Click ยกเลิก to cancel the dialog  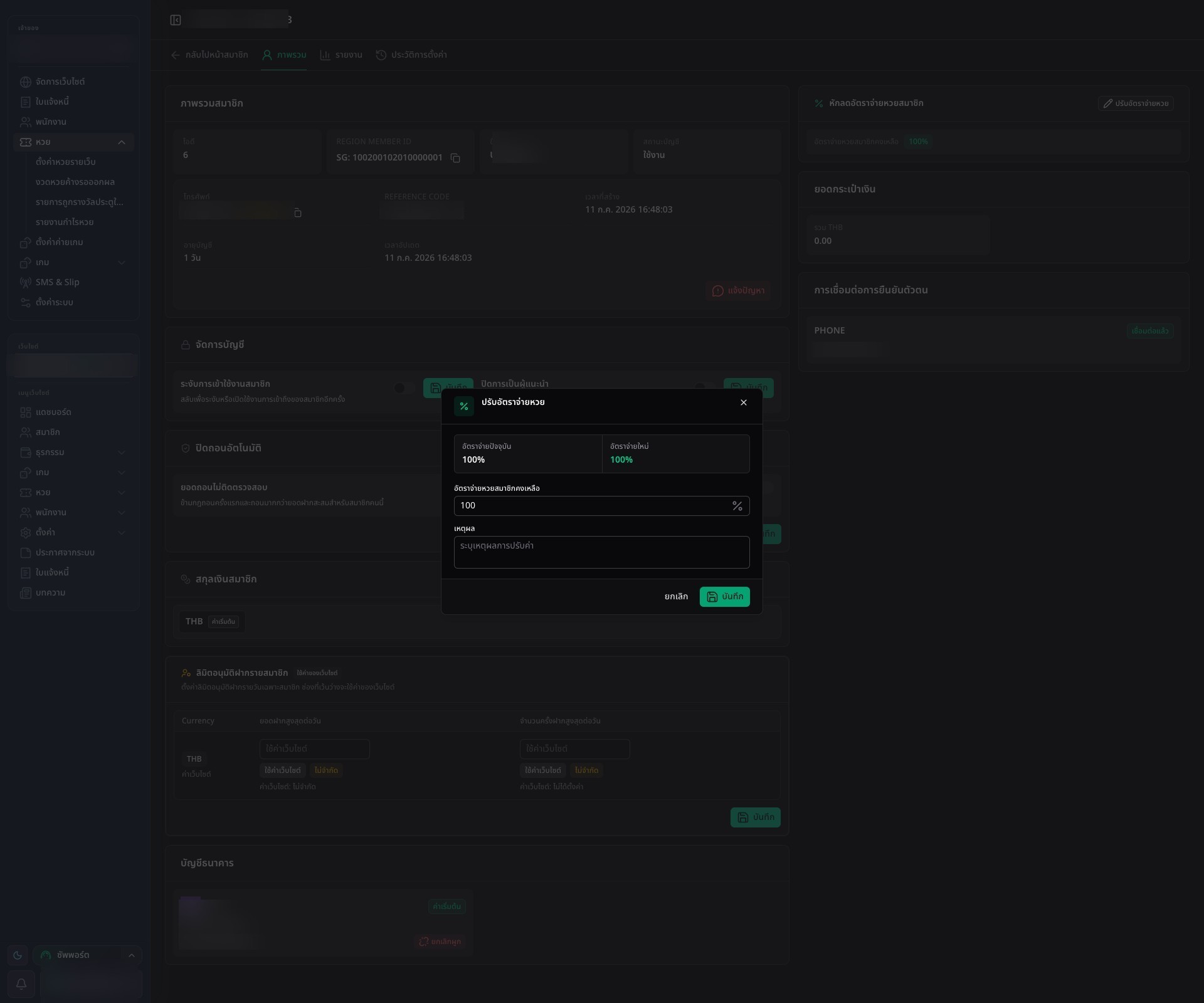pyautogui.click(x=676, y=597)
